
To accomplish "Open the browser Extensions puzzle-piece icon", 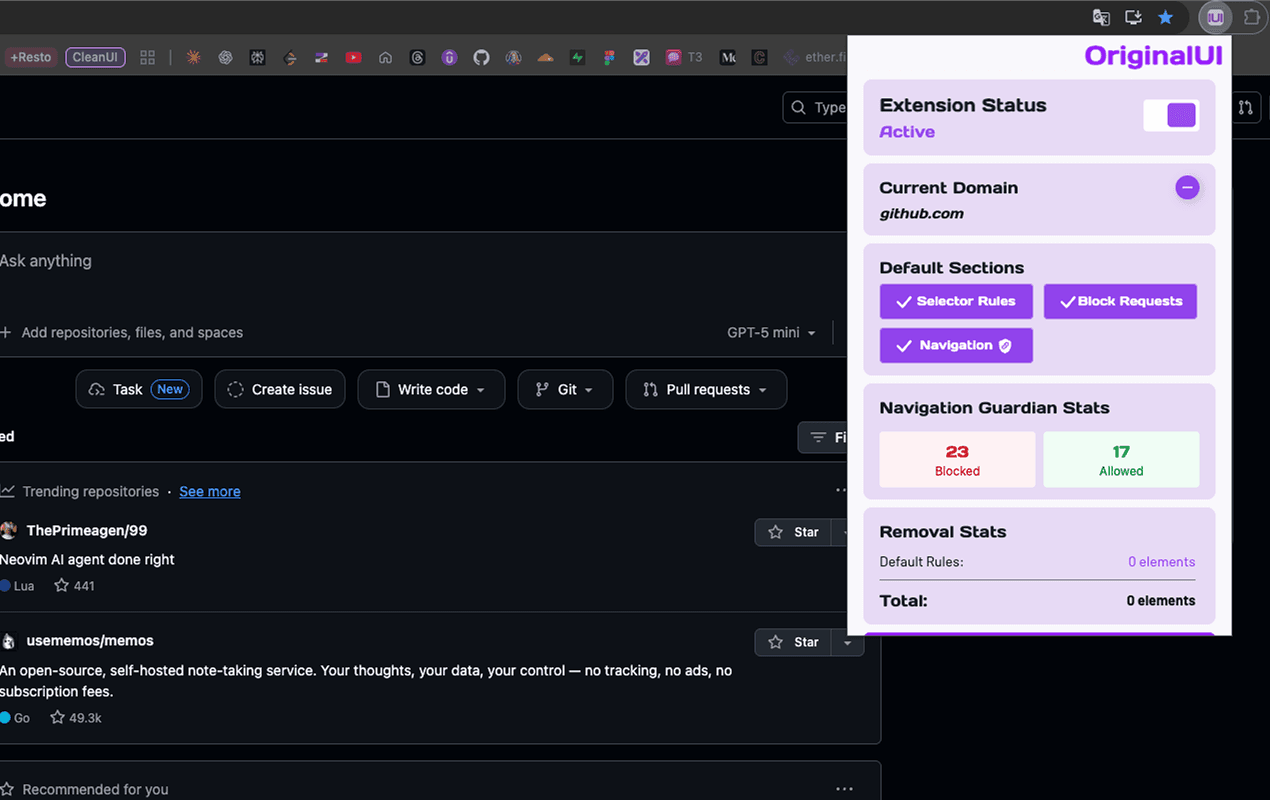I will 1251,17.
